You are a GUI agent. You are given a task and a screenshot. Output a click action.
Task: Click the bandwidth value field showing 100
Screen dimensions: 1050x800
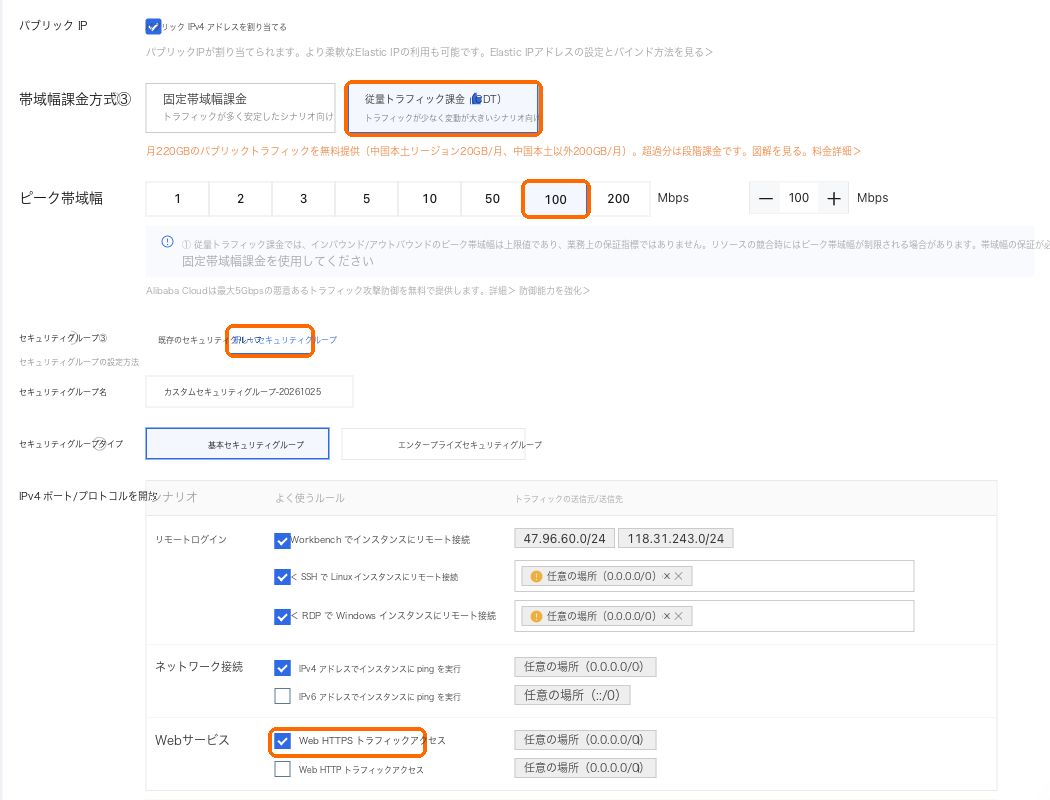(799, 198)
